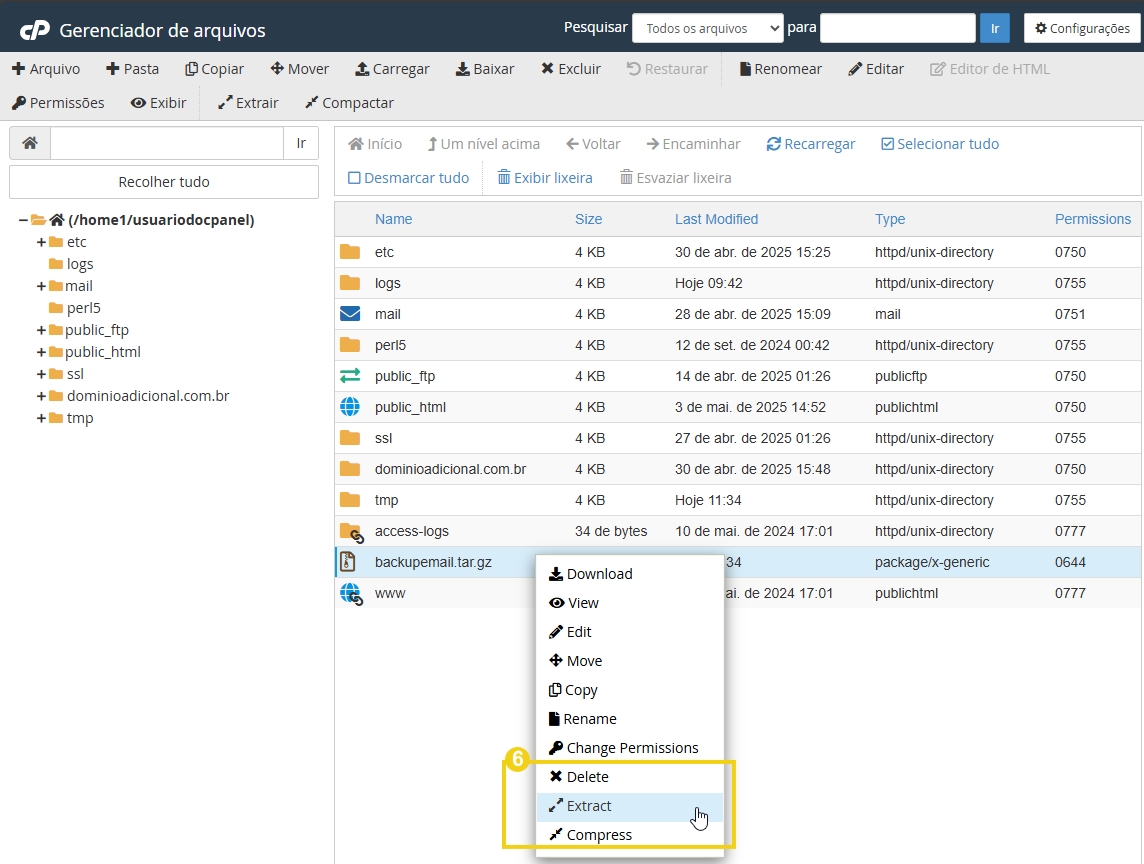Sort by Last Modified column header

click(716, 219)
